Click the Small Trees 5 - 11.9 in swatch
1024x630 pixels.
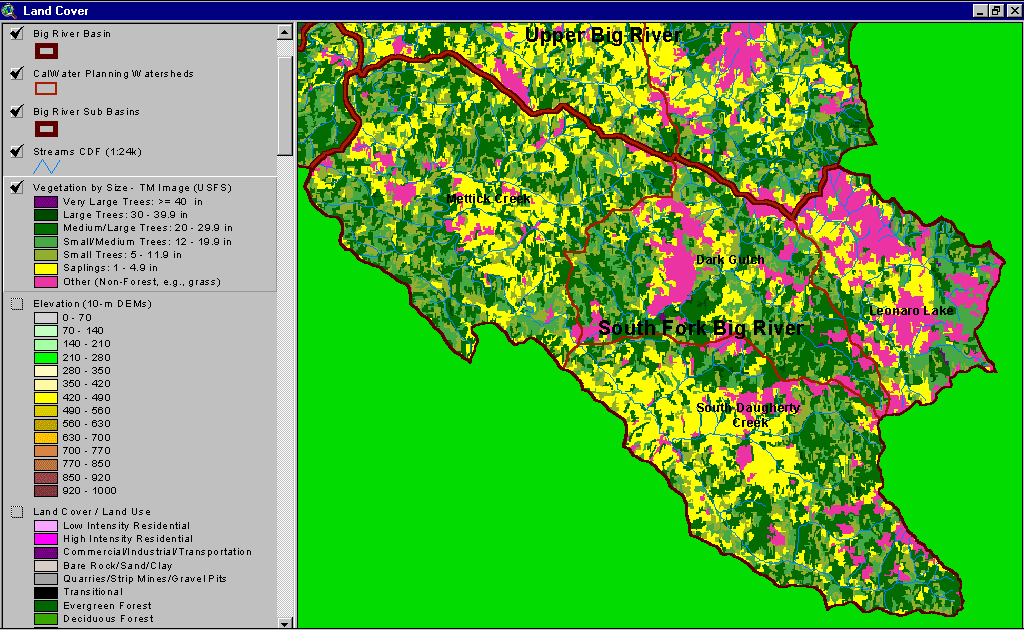point(46,255)
